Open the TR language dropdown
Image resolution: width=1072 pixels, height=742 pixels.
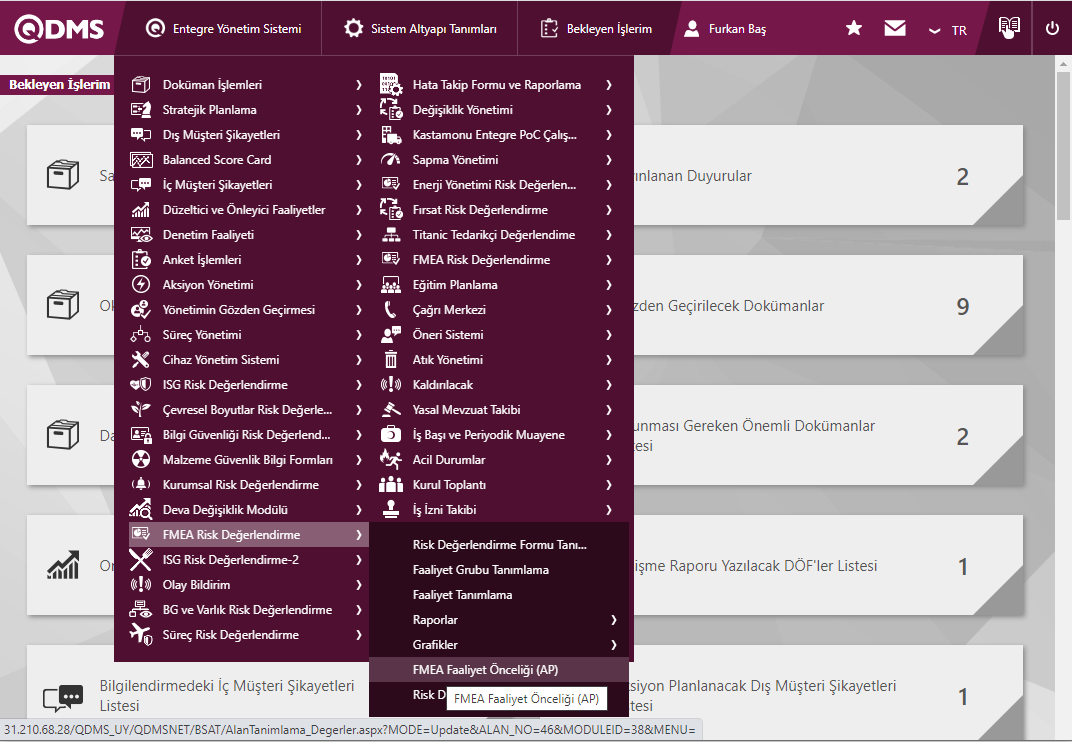(x=948, y=30)
